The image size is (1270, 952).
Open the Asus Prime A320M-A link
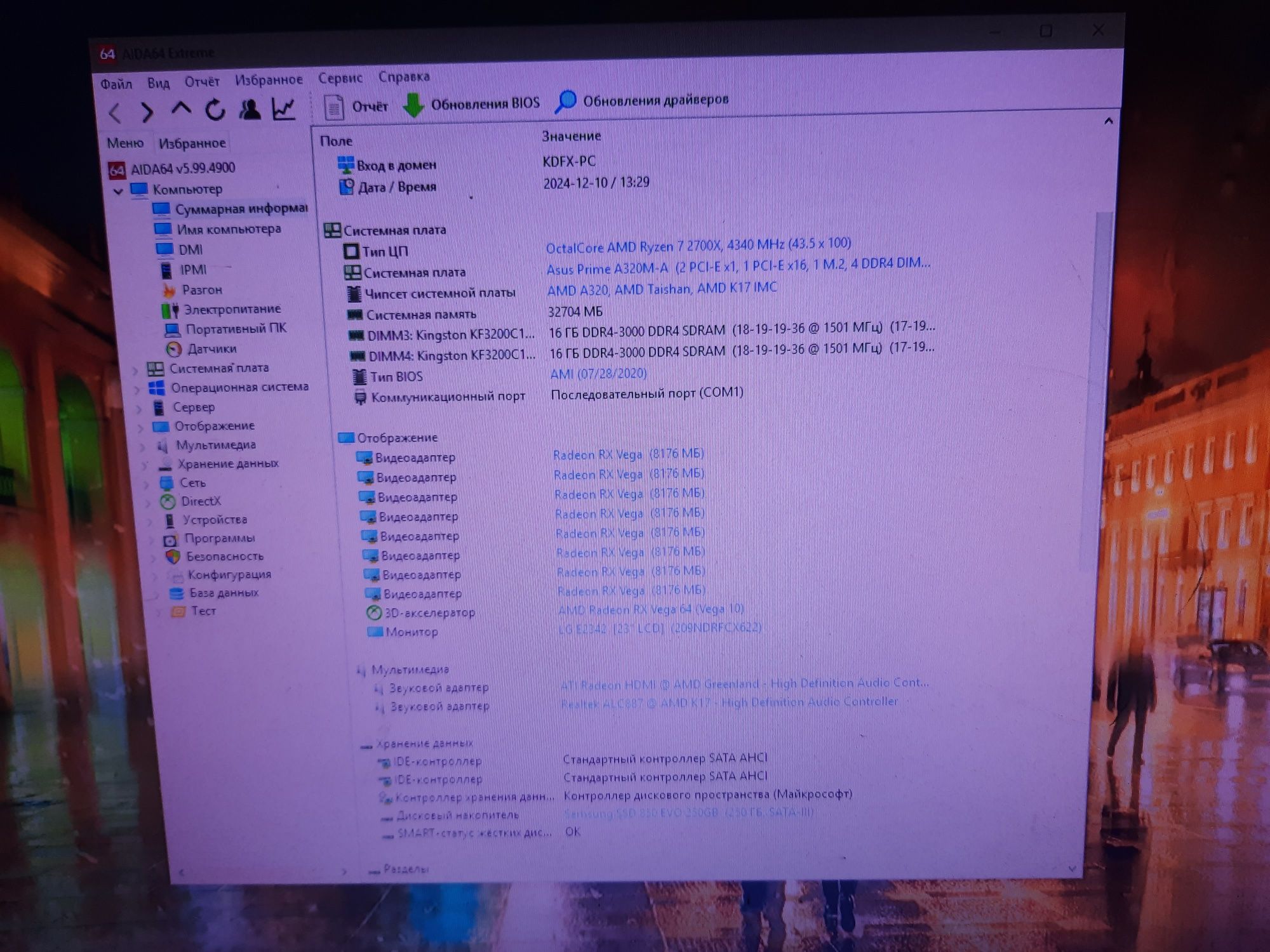pyautogui.click(x=738, y=266)
